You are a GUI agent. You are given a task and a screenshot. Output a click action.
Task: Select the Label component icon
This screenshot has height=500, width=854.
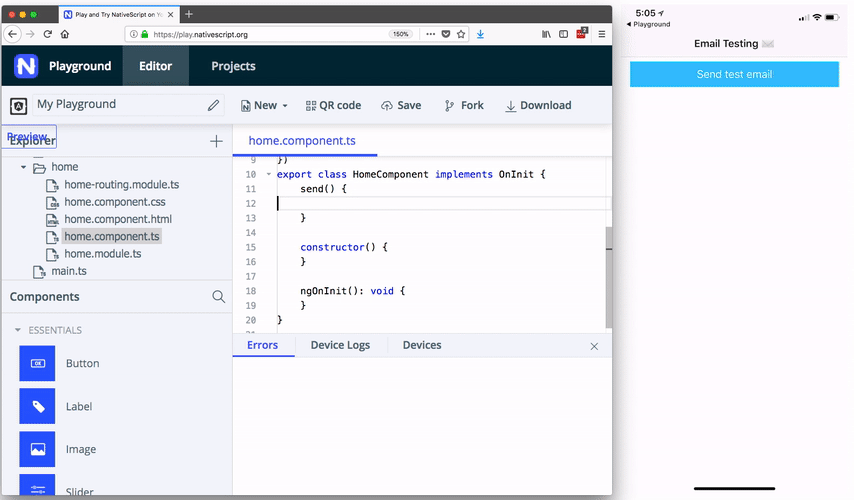coord(37,406)
